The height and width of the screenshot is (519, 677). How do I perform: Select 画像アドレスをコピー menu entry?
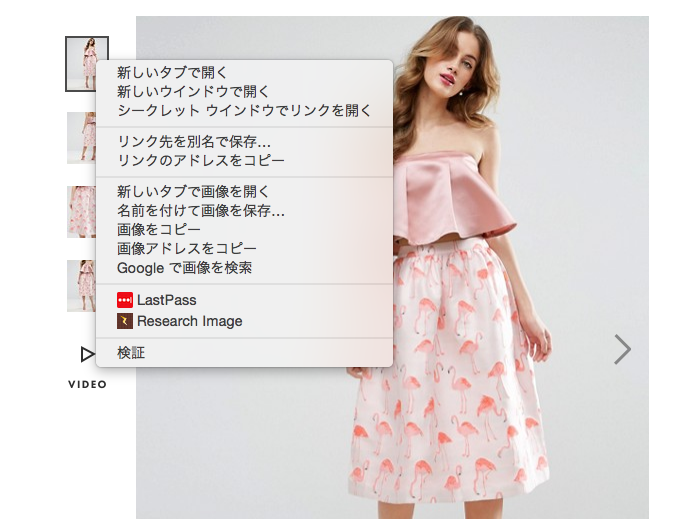click(186, 248)
